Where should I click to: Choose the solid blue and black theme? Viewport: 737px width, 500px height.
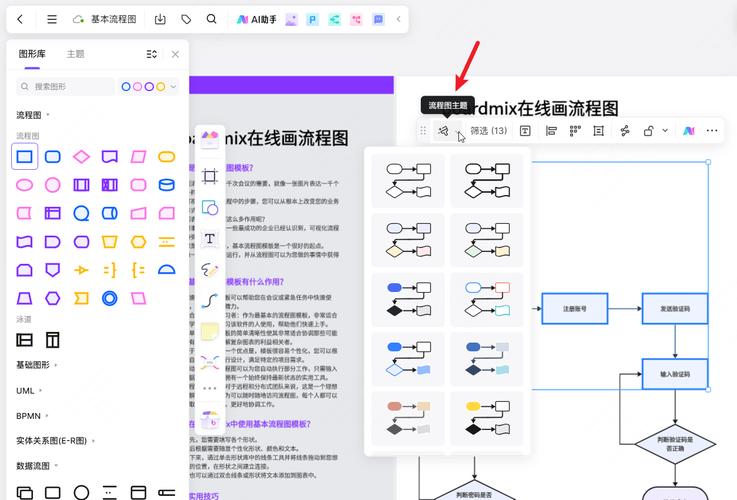[408, 299]
